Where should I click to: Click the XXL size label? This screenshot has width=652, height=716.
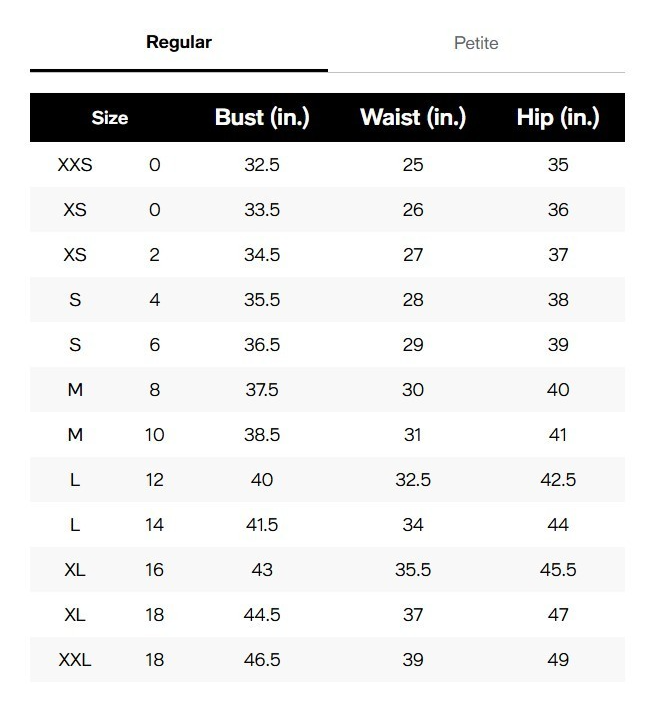[x=75, y=660]
